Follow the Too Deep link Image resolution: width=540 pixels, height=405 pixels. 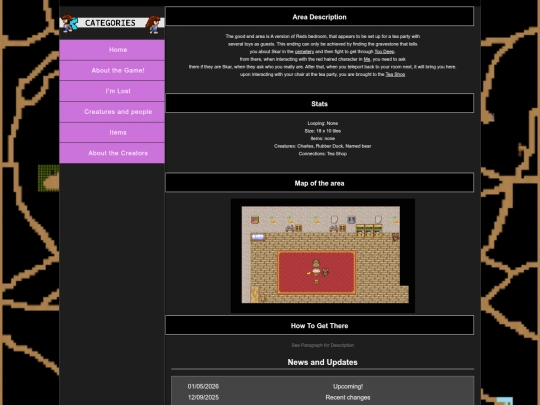[384, 52]
